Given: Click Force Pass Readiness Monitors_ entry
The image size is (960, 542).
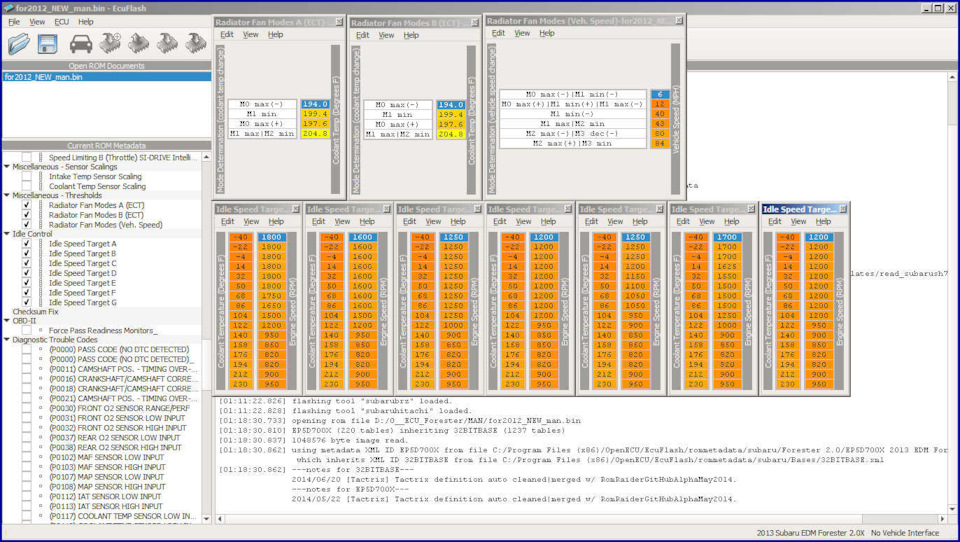Looking at the screenshot, I should click(x=103, y=330).
